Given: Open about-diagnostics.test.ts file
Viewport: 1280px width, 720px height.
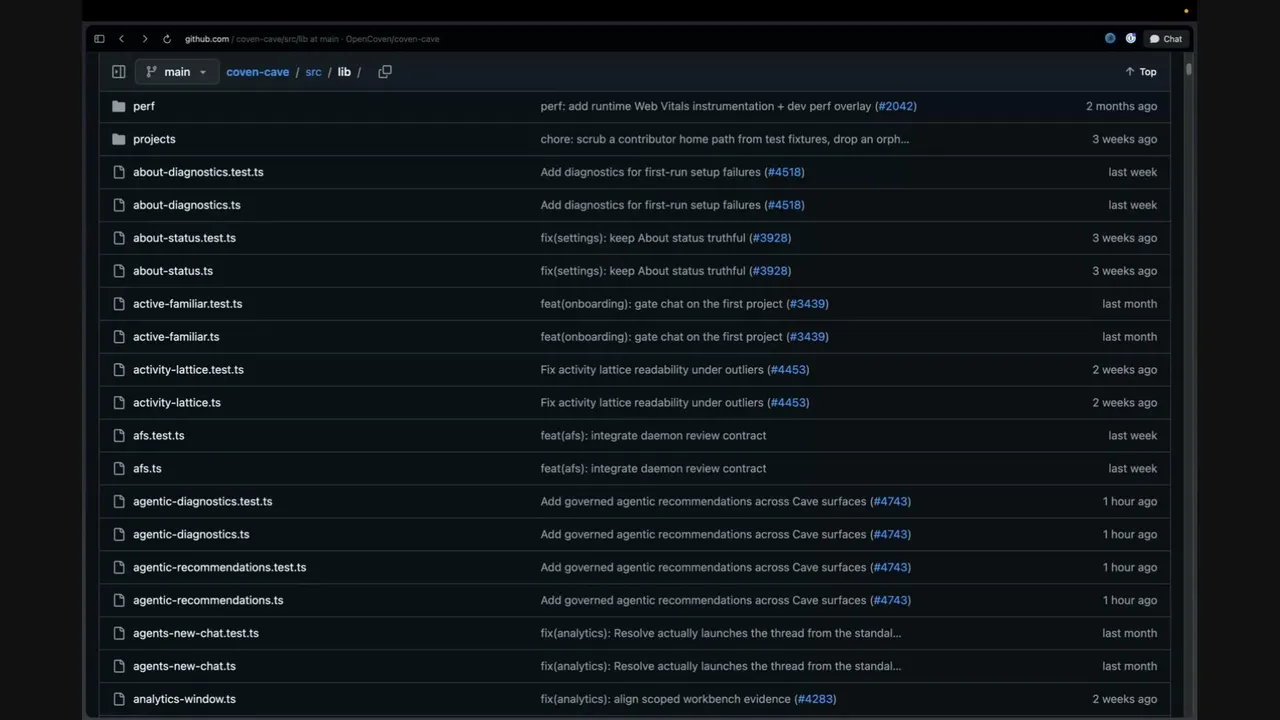Looking at the screenshot, I should click(198, 172).
